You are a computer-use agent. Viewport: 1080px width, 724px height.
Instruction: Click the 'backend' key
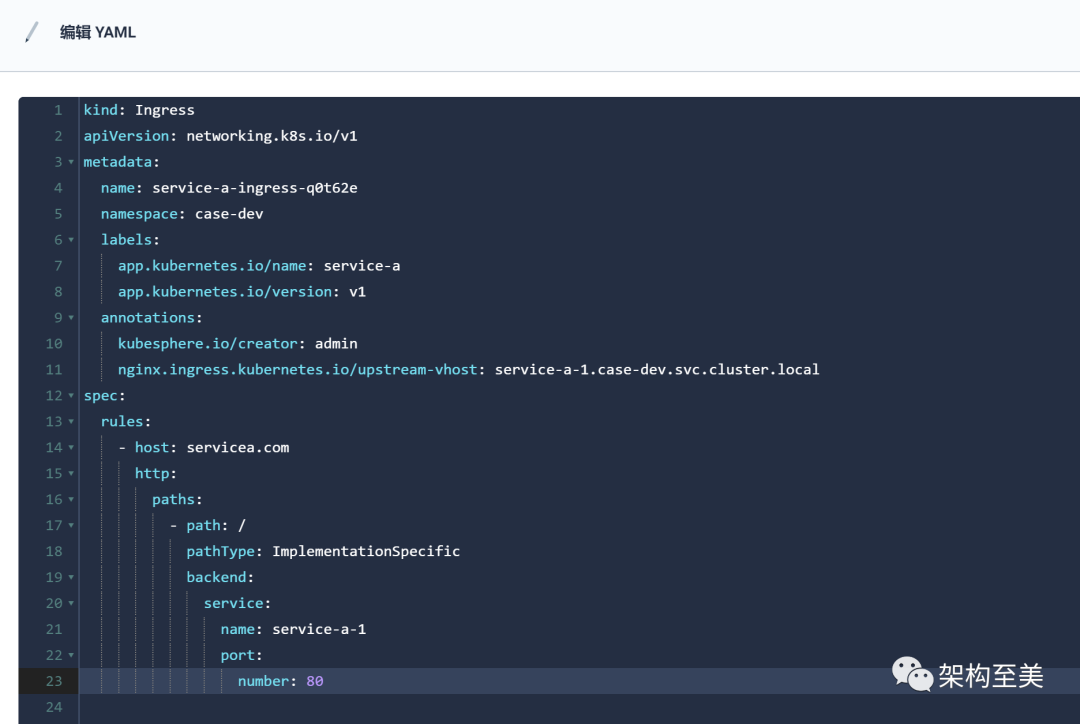[x=216, y=577]
